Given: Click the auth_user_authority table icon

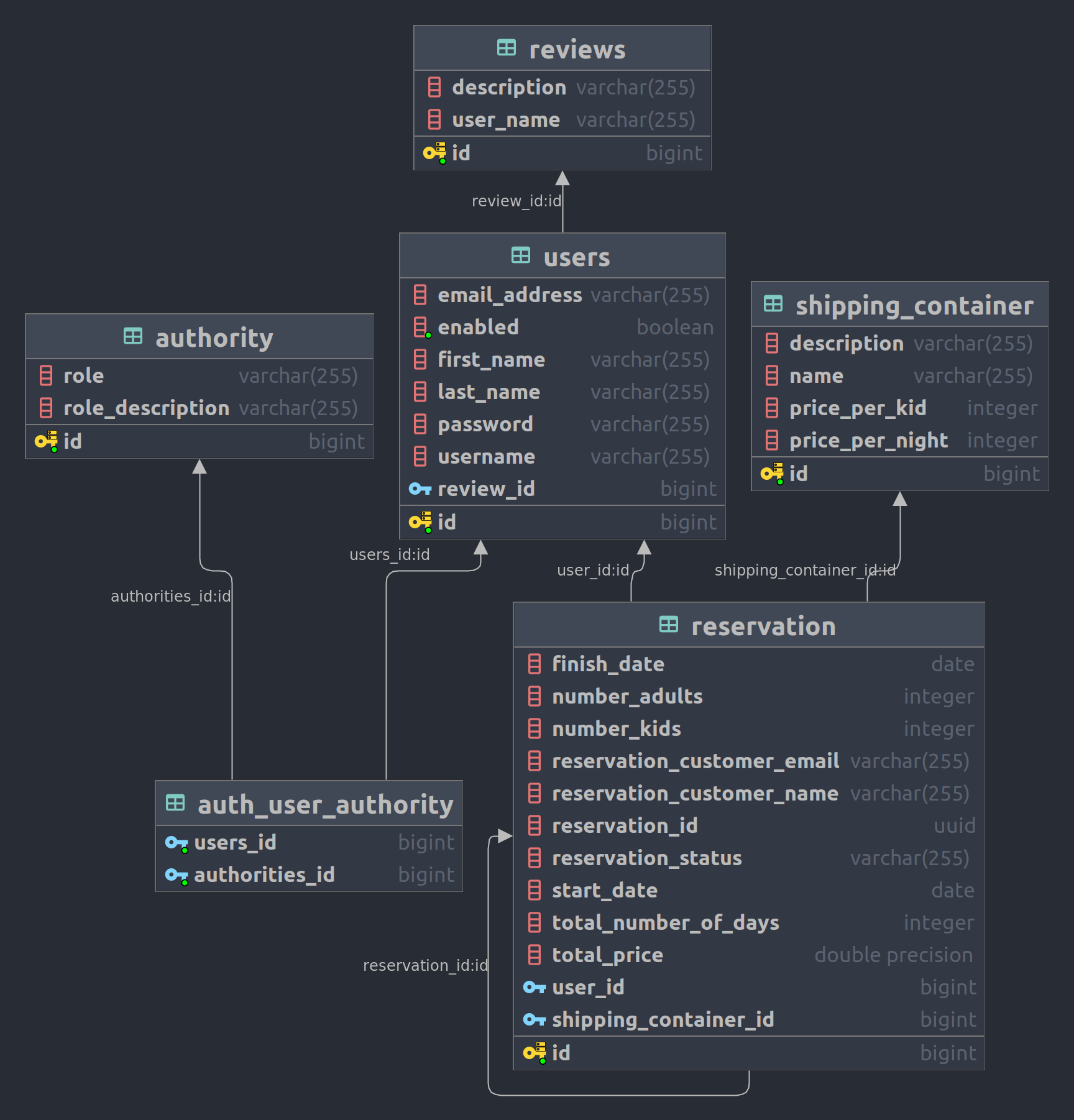Looking at the screenshot, I should pos(175,803).
